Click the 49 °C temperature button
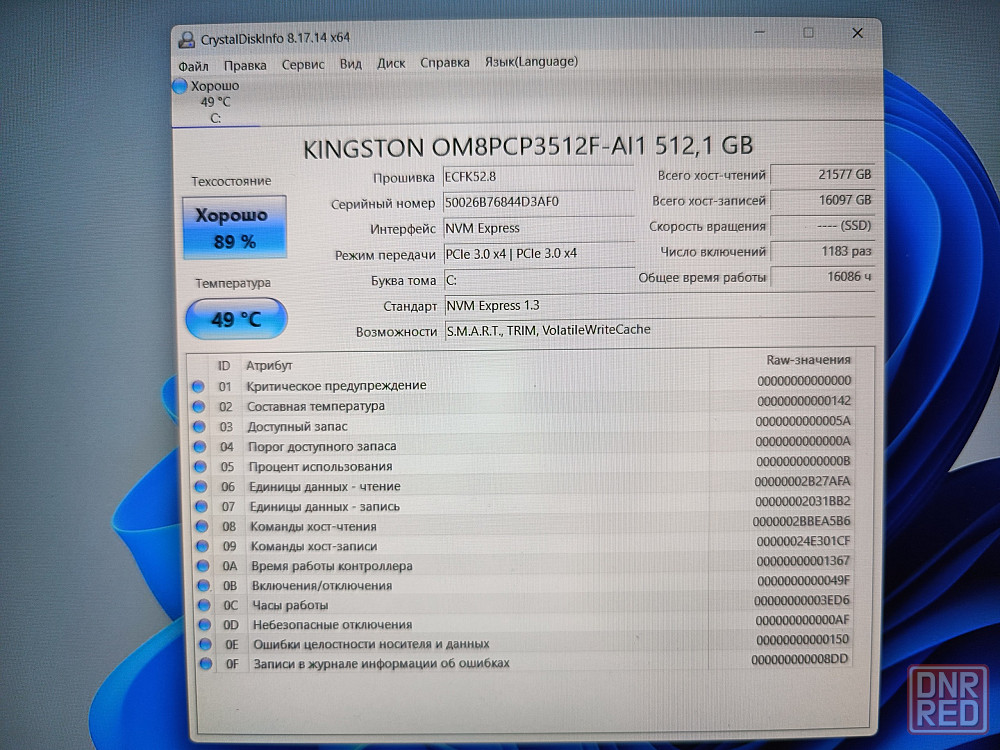 [x=236, y=319]
